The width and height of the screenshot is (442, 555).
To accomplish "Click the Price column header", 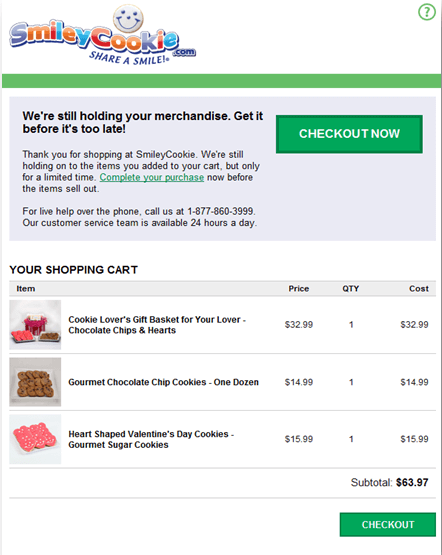I will coord(299,288).
